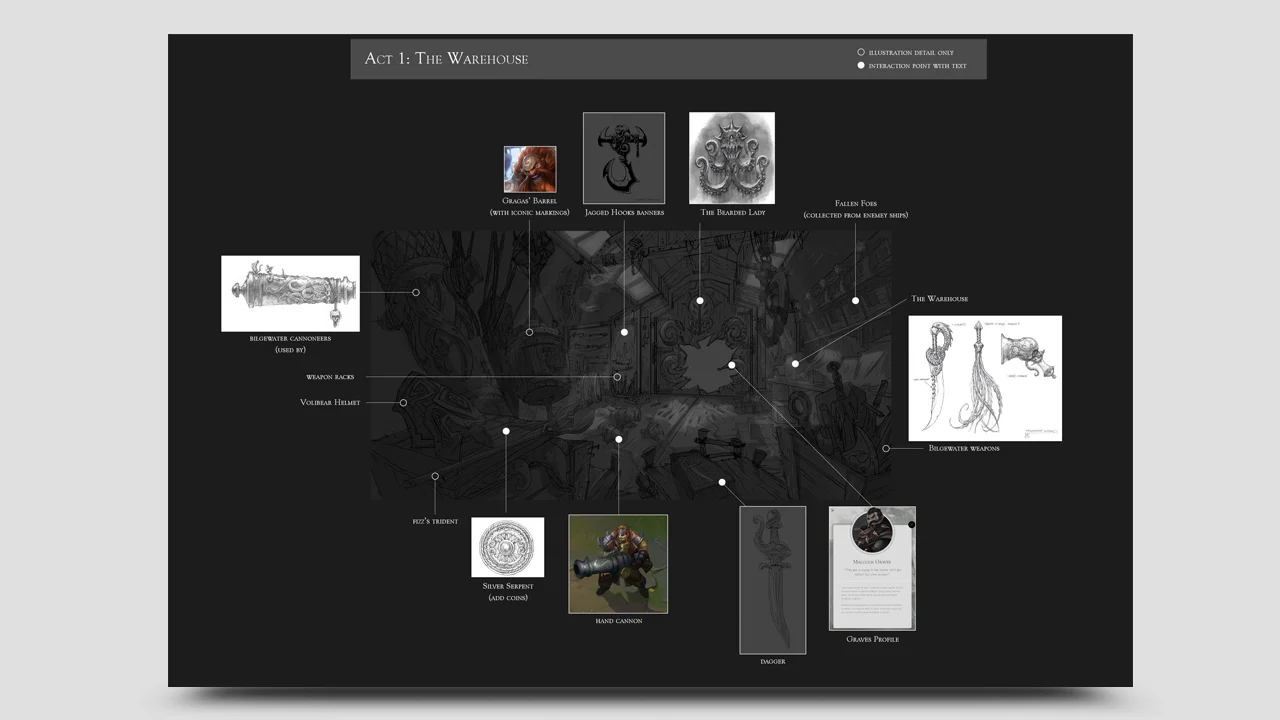Click the filled circle in the legend
1280x720 pixels.
pos(861,66)
